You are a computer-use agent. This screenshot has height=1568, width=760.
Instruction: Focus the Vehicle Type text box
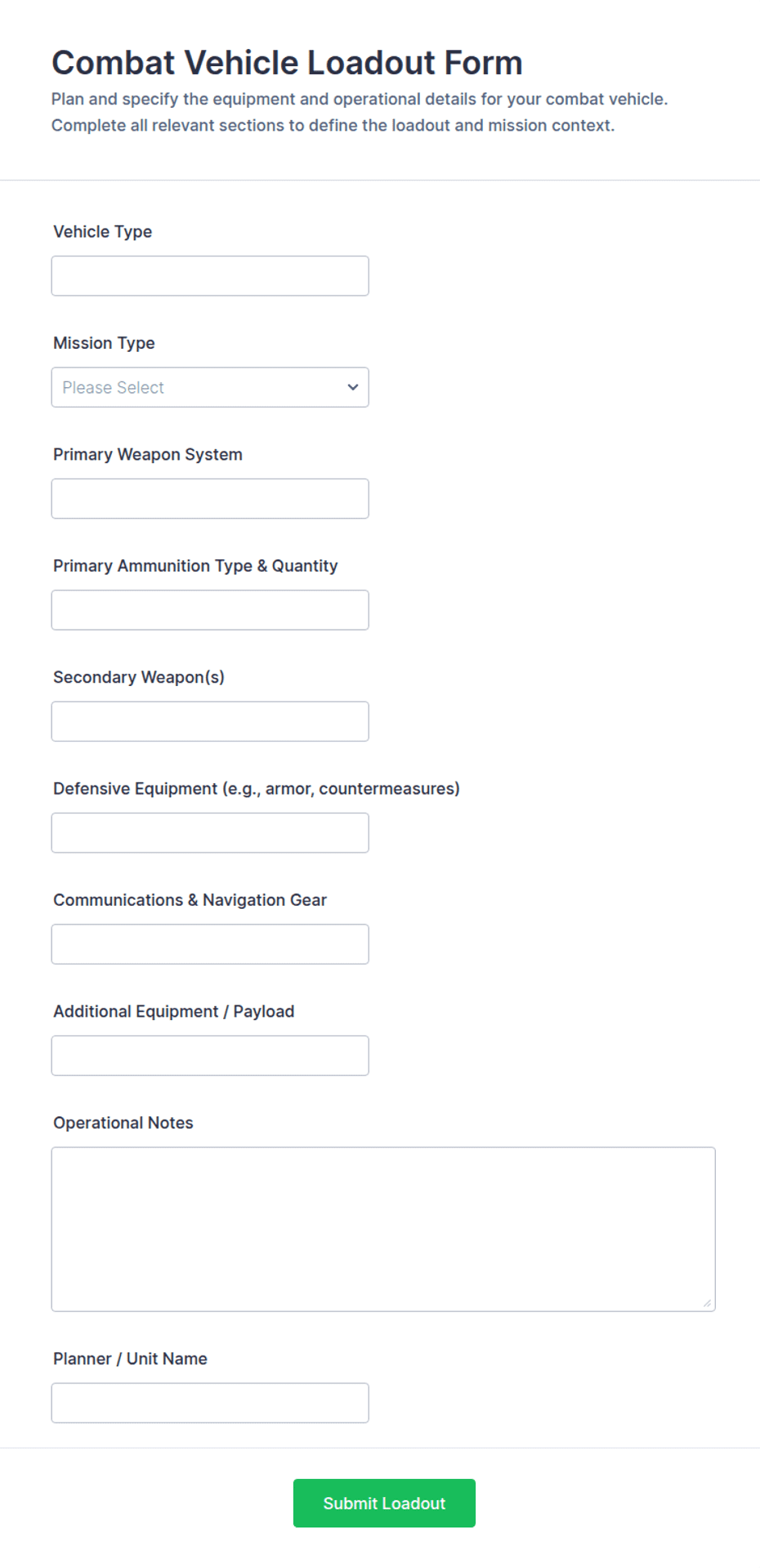point(210,276)
